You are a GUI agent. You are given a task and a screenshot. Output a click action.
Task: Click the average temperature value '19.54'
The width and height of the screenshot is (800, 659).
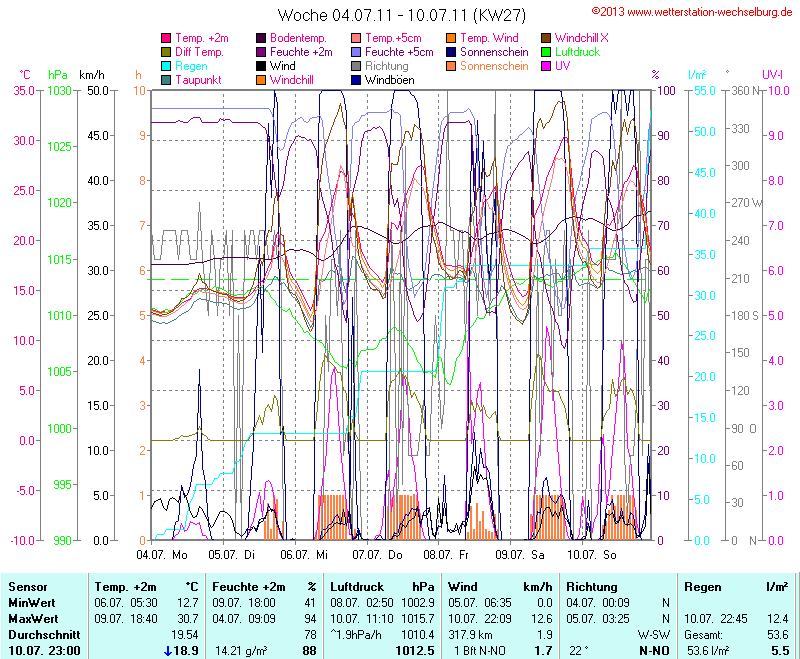pos(184,635)
